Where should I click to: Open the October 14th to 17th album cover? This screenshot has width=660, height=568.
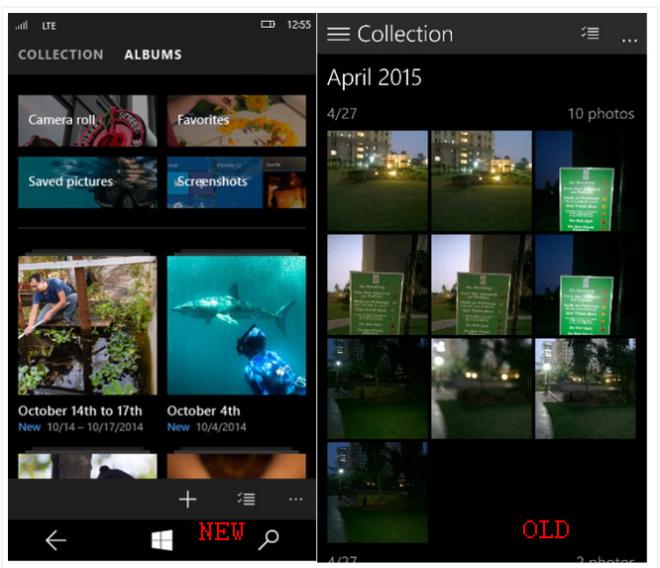tap(88, 325)
